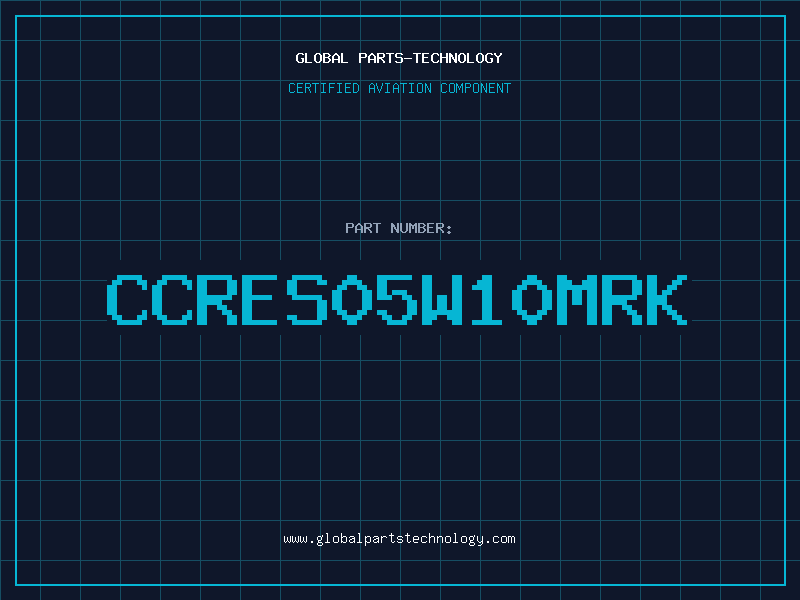Select the CERTIFIED AVIATION COMPONENT subtitle
Image resolution: width=800 pixels, height=600 pixels.
[x=399, y=88]
